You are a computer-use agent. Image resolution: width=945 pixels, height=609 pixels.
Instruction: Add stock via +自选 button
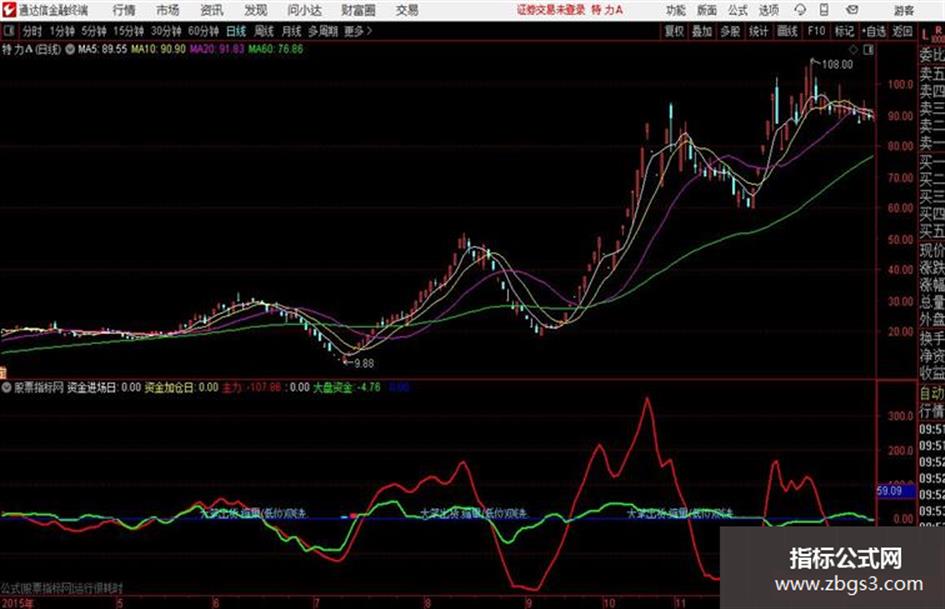point(874,31)
